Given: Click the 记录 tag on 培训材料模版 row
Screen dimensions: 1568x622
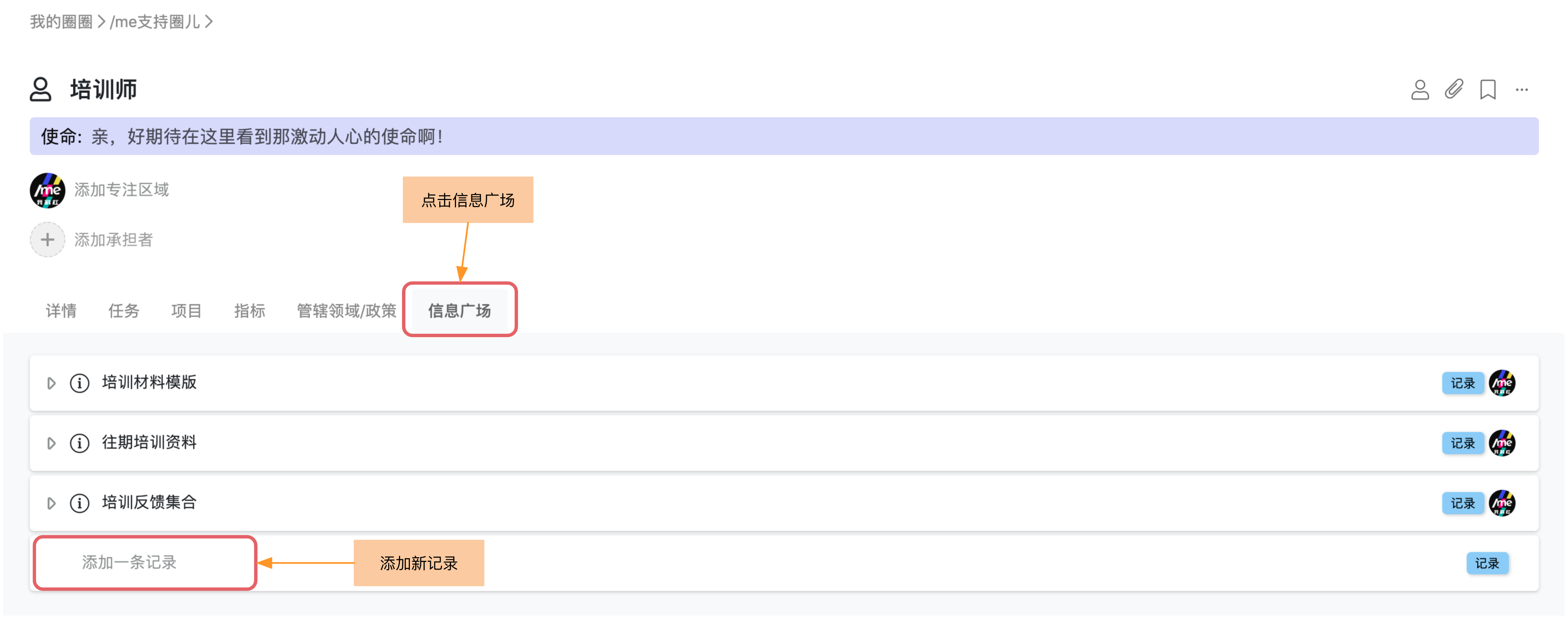Looking at the screenshot, I should [1463, 383].
